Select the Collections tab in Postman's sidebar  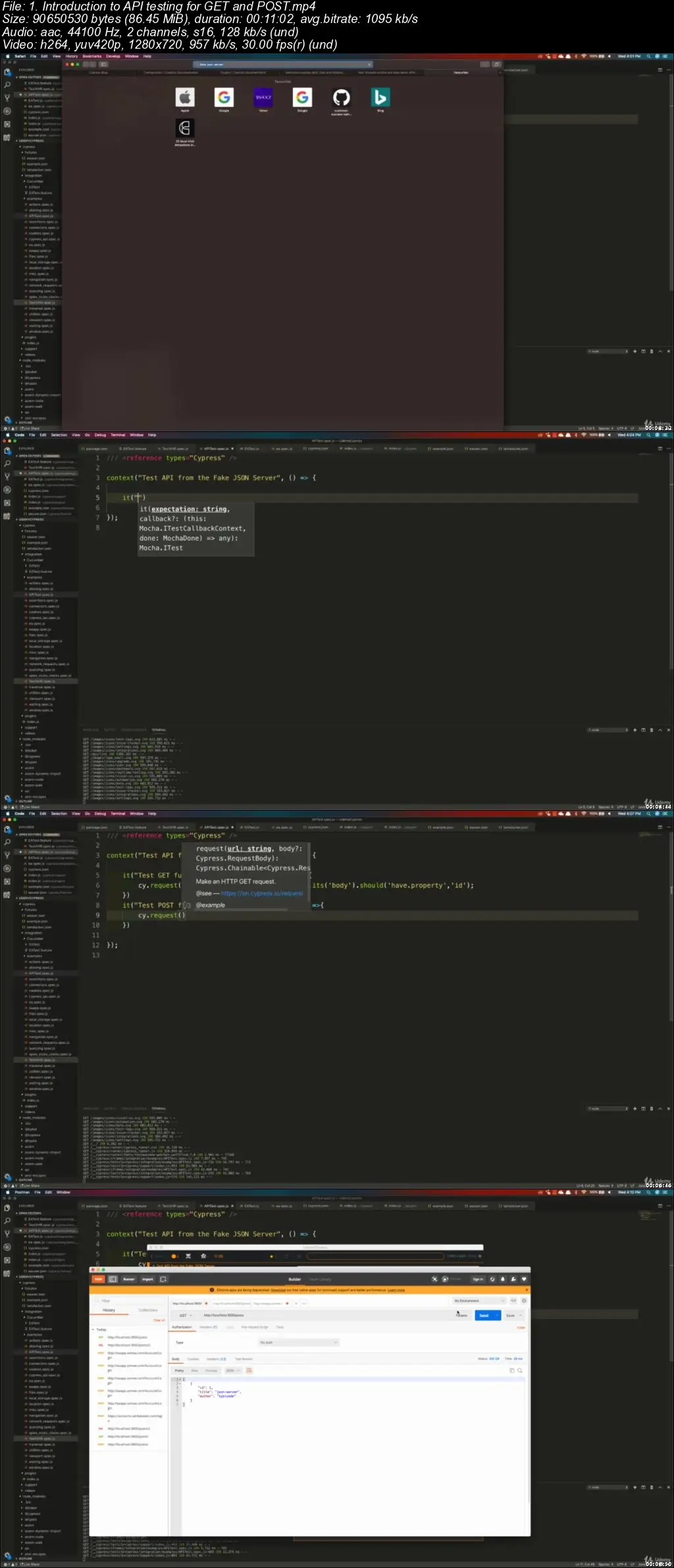(148, 1310)
